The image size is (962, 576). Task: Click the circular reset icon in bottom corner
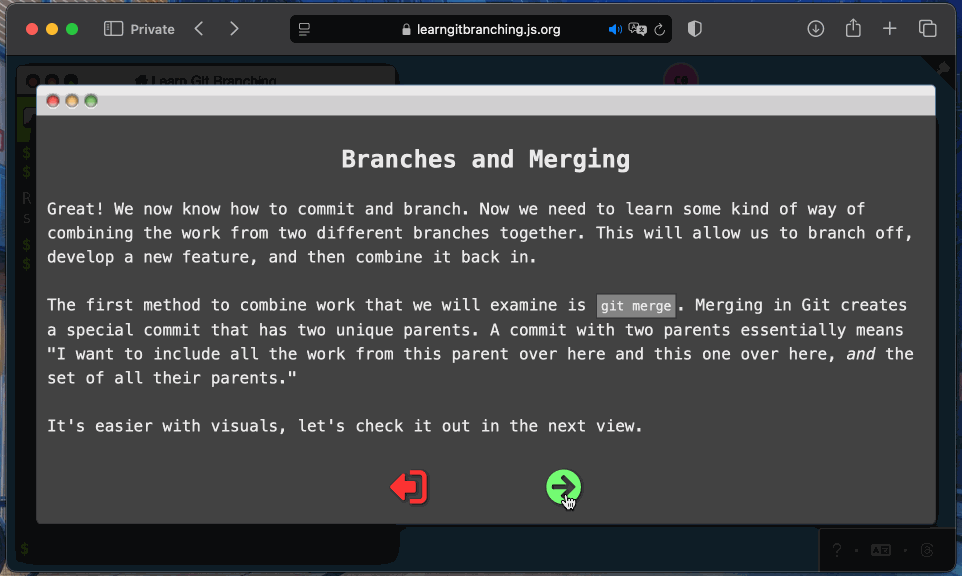coord(925,550)
